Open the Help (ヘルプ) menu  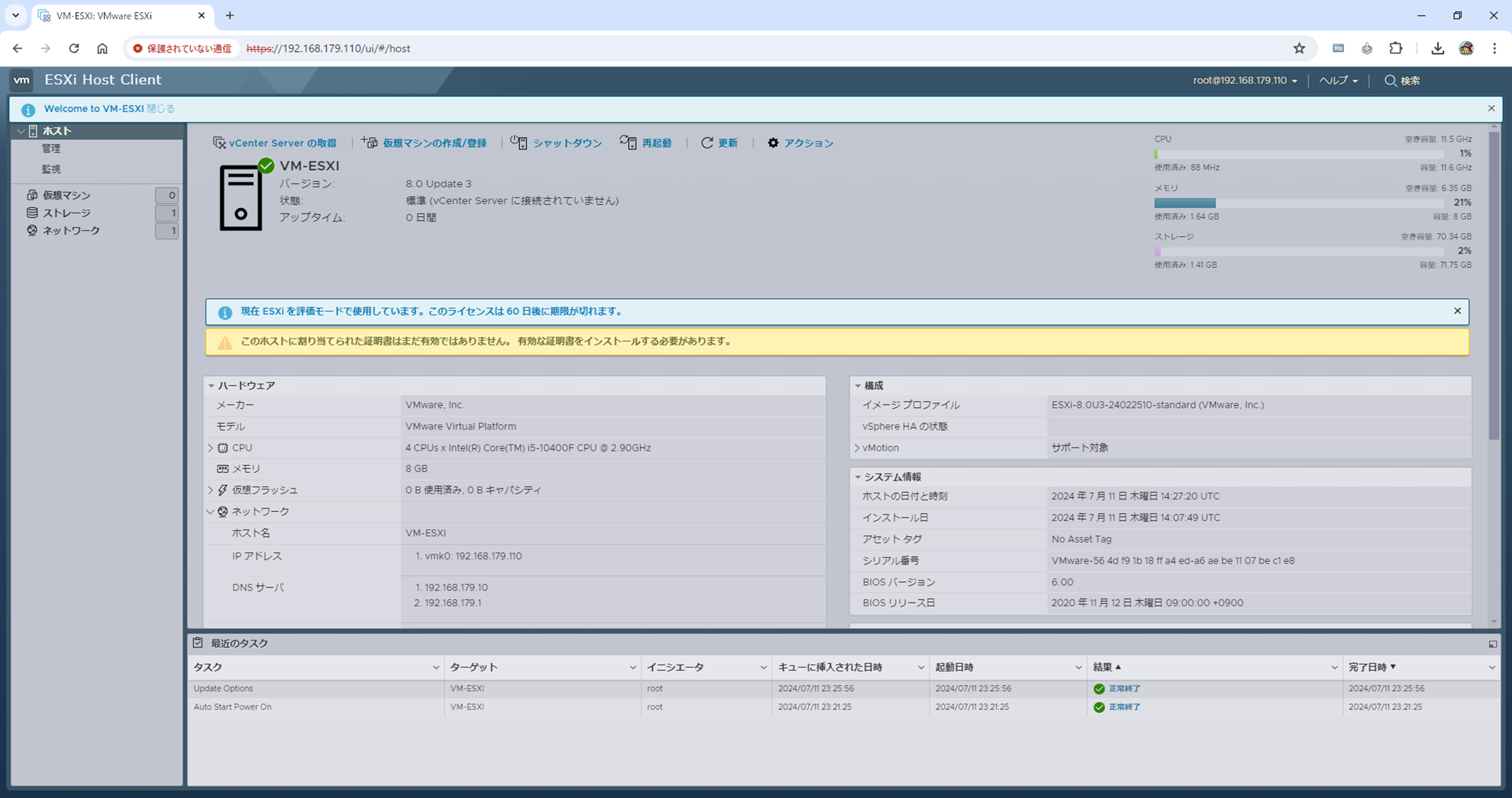(1338, 81)
